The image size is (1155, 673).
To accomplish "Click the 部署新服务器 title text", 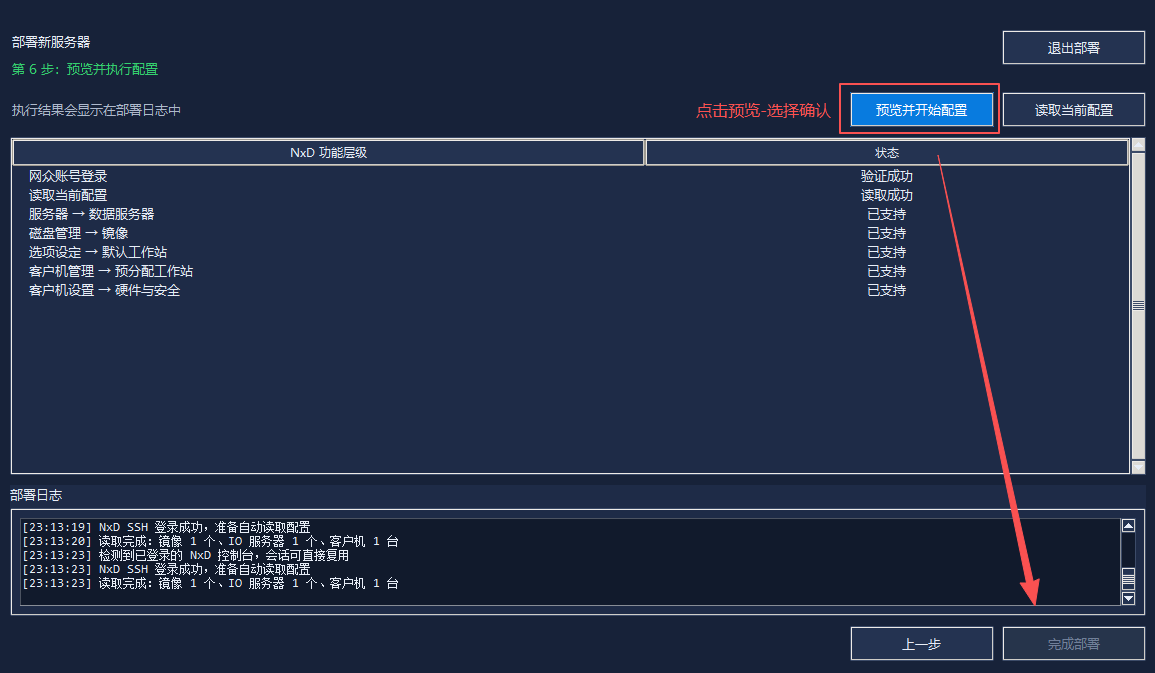I will click(x=51, y=42).
